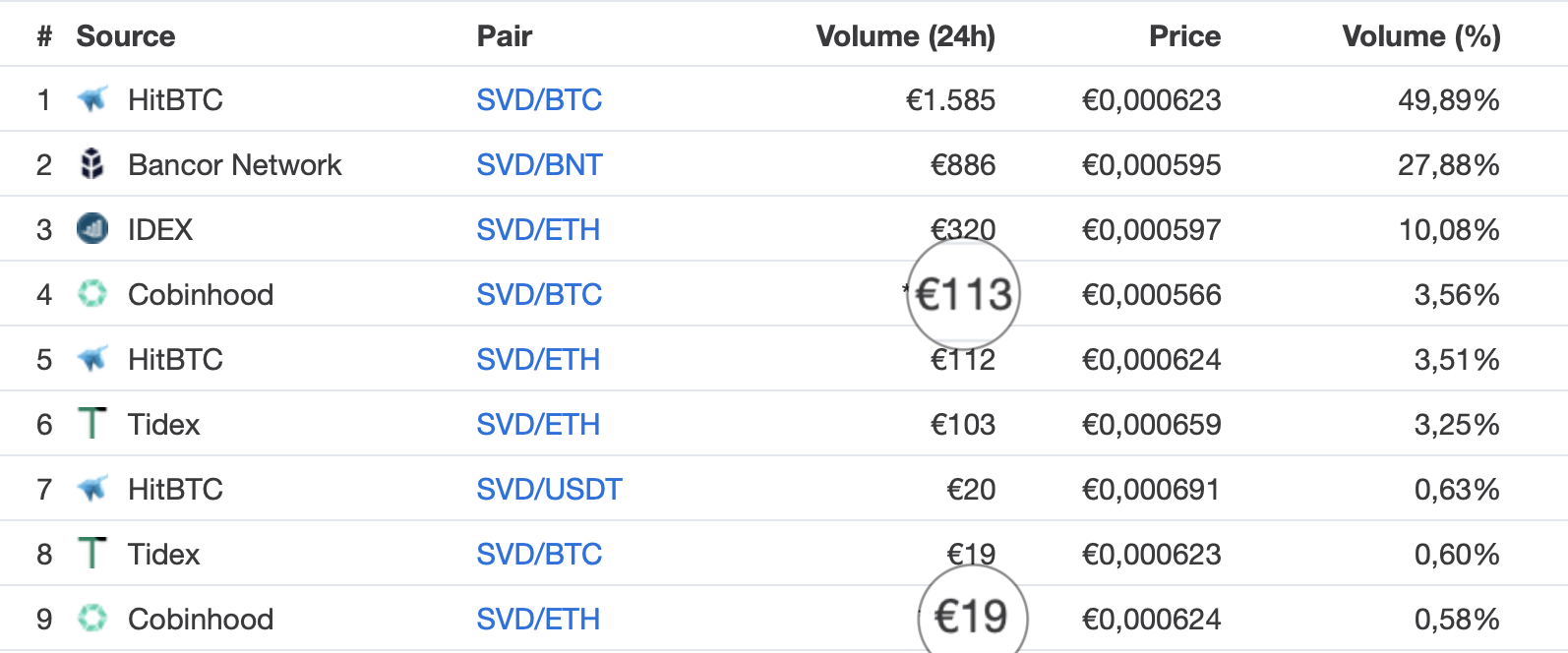The width and height of the screenshot is (1568, 653).
Task: Sort by the Price column header
Action: [x=1184, y=36]
